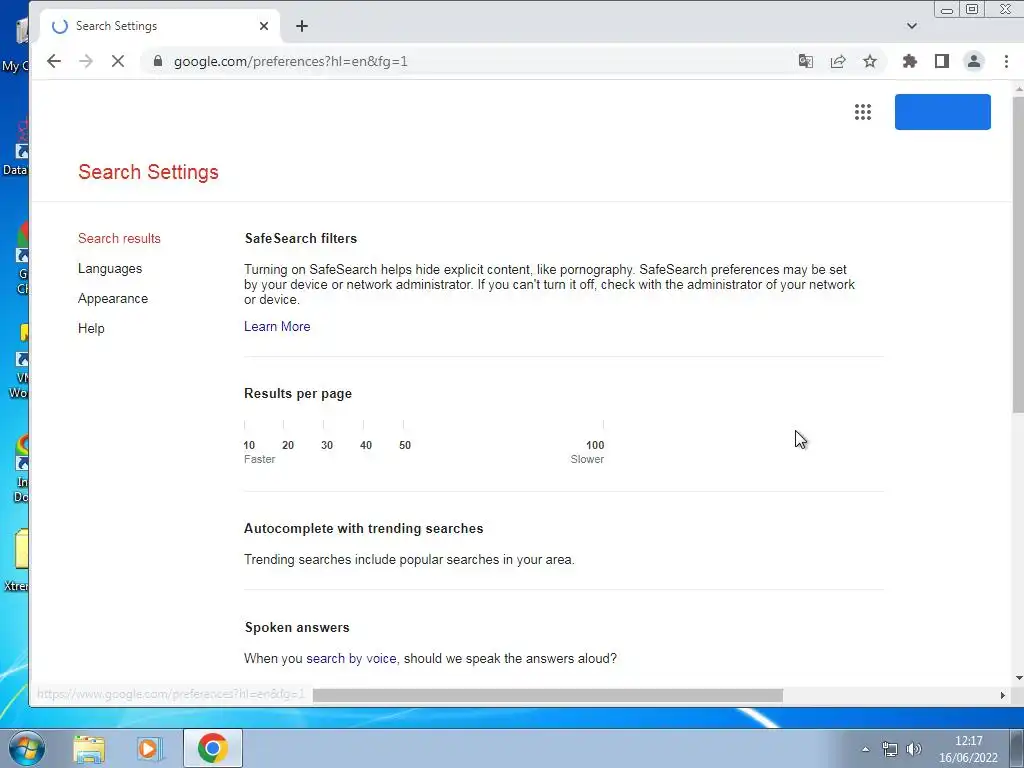Image resolution: width=1024 pixels, height=768 pixels.
Task: Click the Spoken answers heading
Action: (x=297, y=628)
